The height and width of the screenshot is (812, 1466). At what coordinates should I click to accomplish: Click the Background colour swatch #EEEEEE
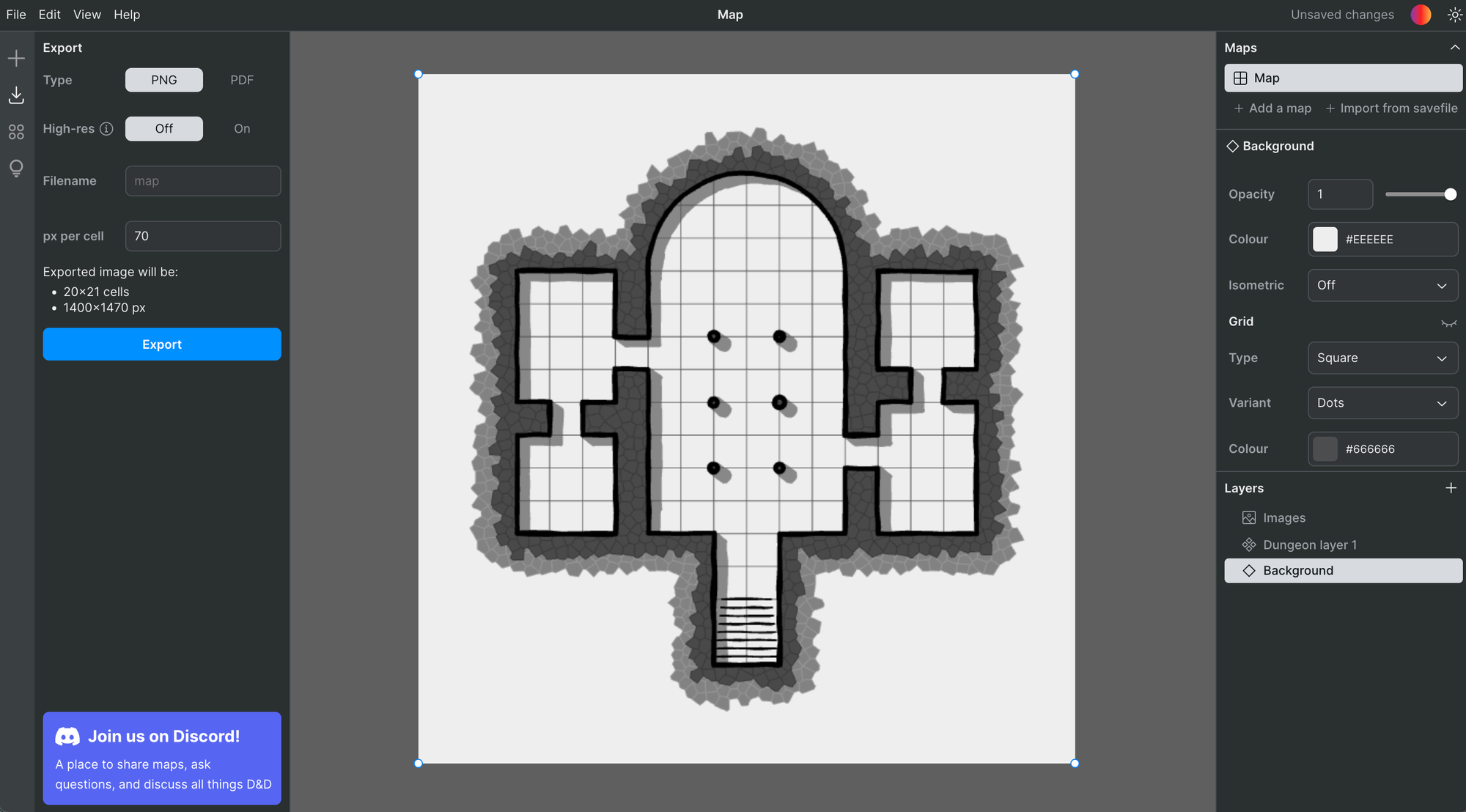tap(1325, 239)
